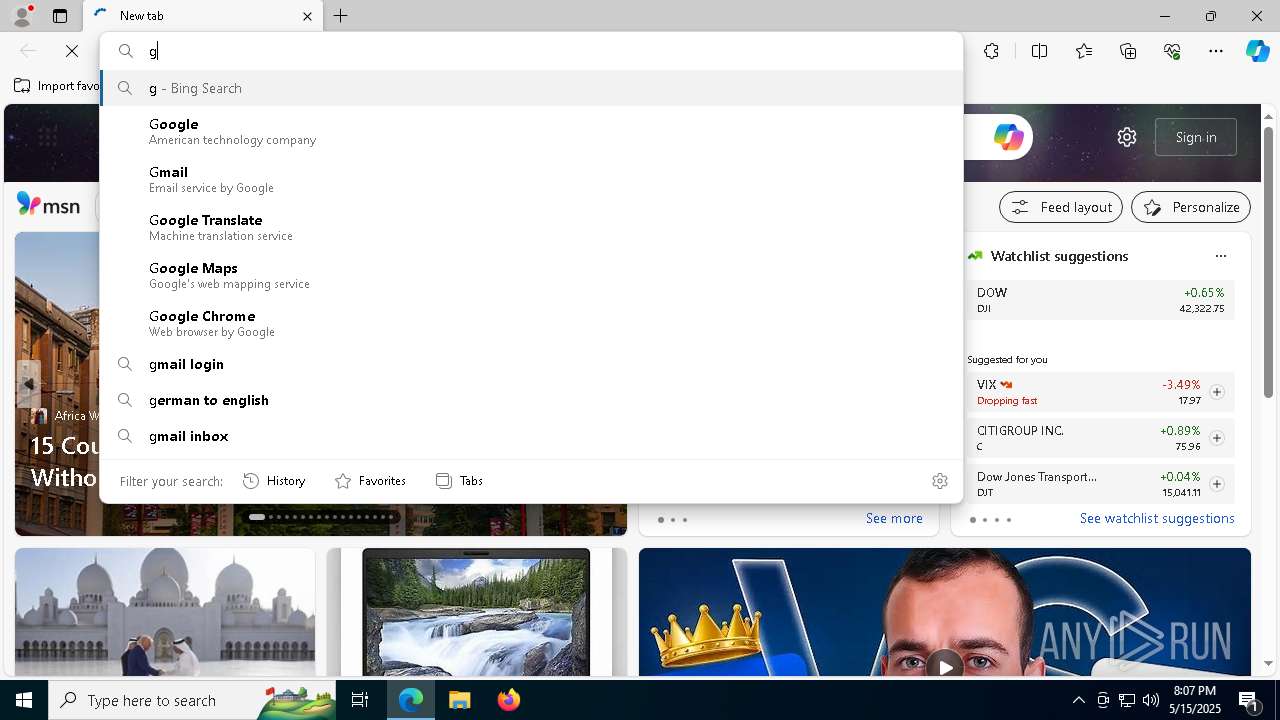1280x720 pixels.
Task: Launch Copilot from the toolbar
Action: pos(1257,51)
